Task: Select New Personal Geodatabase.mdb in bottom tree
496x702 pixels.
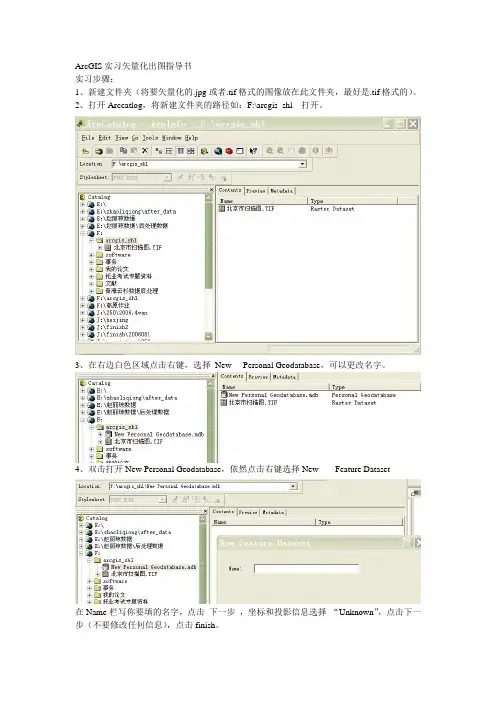Action: [150, 567]
